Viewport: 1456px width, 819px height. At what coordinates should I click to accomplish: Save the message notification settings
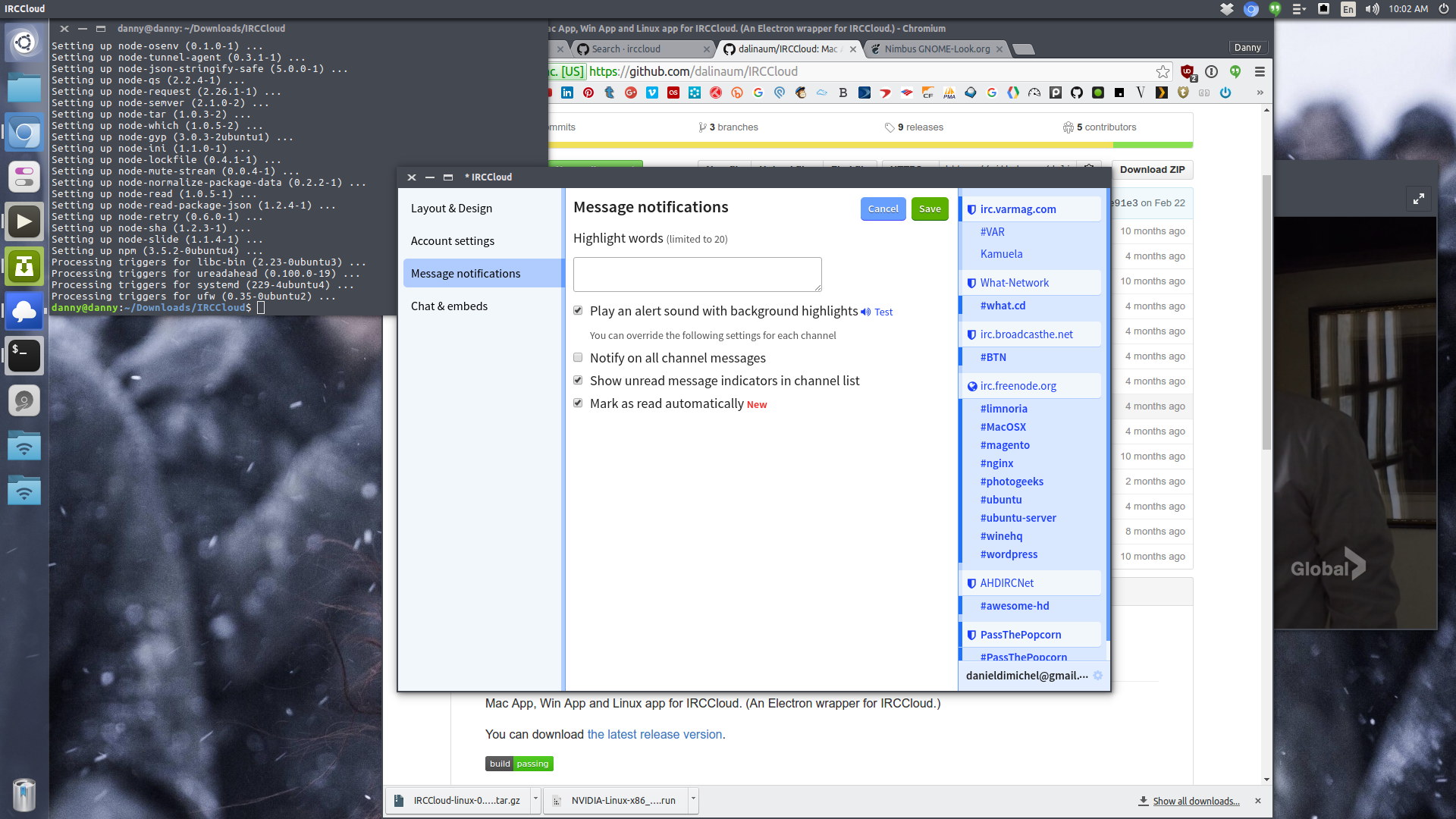pyautogui.click(x=929, y=209)
